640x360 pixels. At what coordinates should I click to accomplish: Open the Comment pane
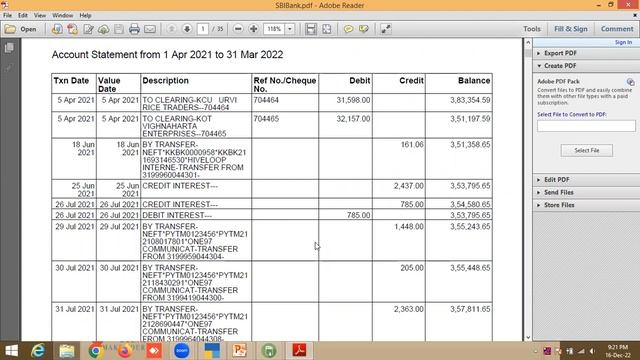pyautogui.click(x=617, y=29)
